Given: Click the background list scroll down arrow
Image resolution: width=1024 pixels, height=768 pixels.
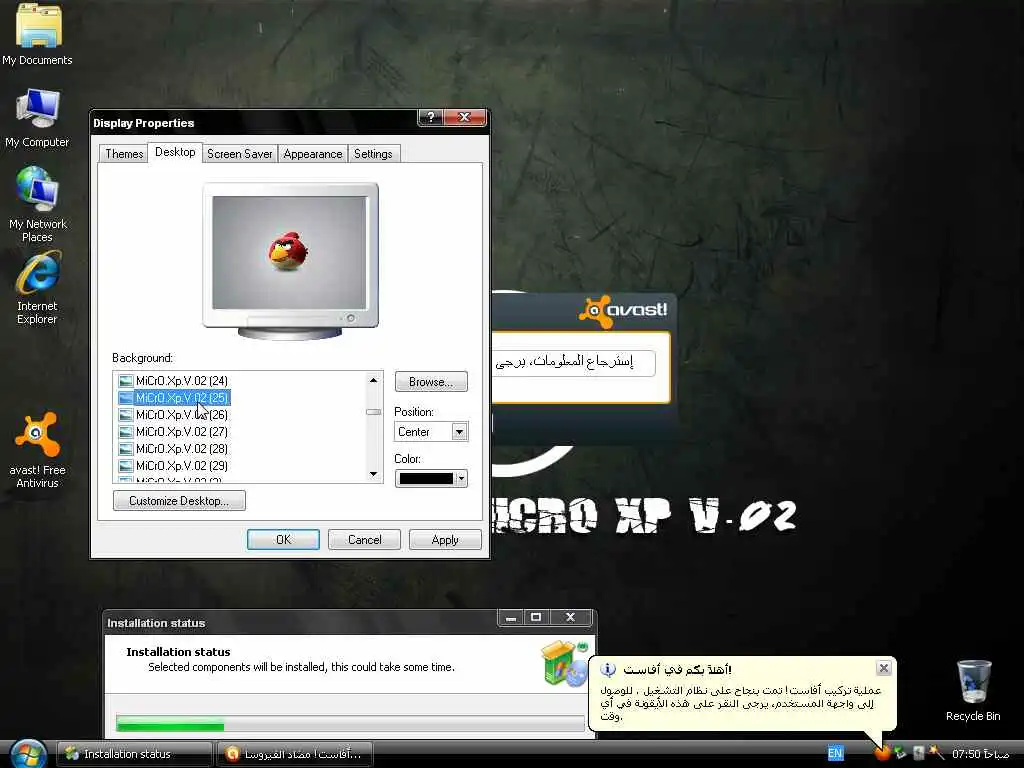Looking at the screenshot, I should tap(374, 474).
